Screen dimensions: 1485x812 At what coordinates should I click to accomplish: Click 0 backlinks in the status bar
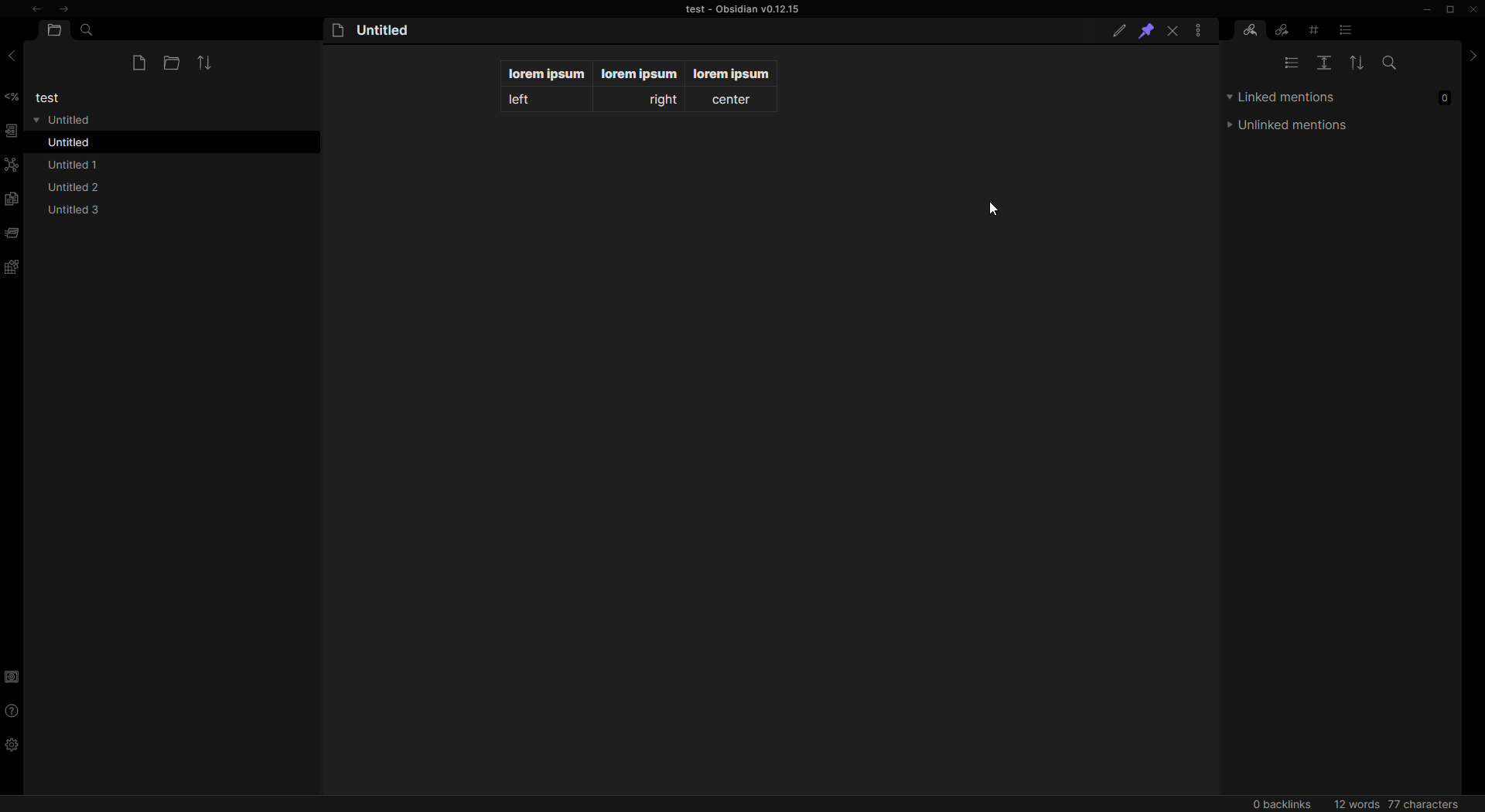(1282, 804)
